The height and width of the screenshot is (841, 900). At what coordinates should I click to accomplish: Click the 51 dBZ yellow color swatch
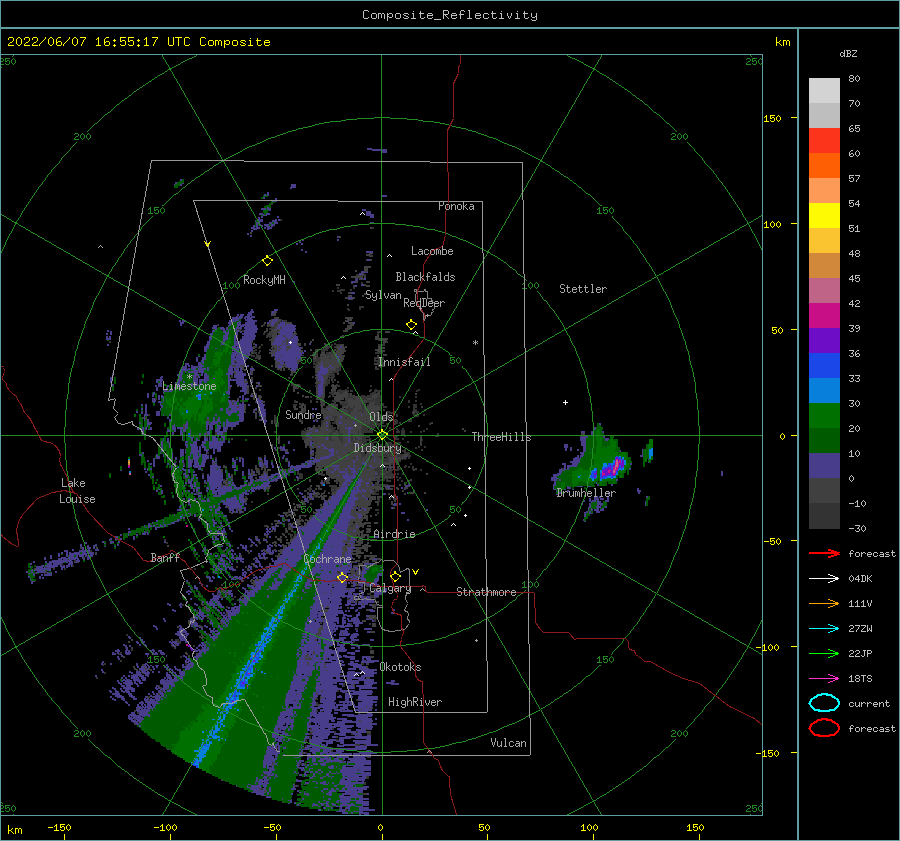824,216
